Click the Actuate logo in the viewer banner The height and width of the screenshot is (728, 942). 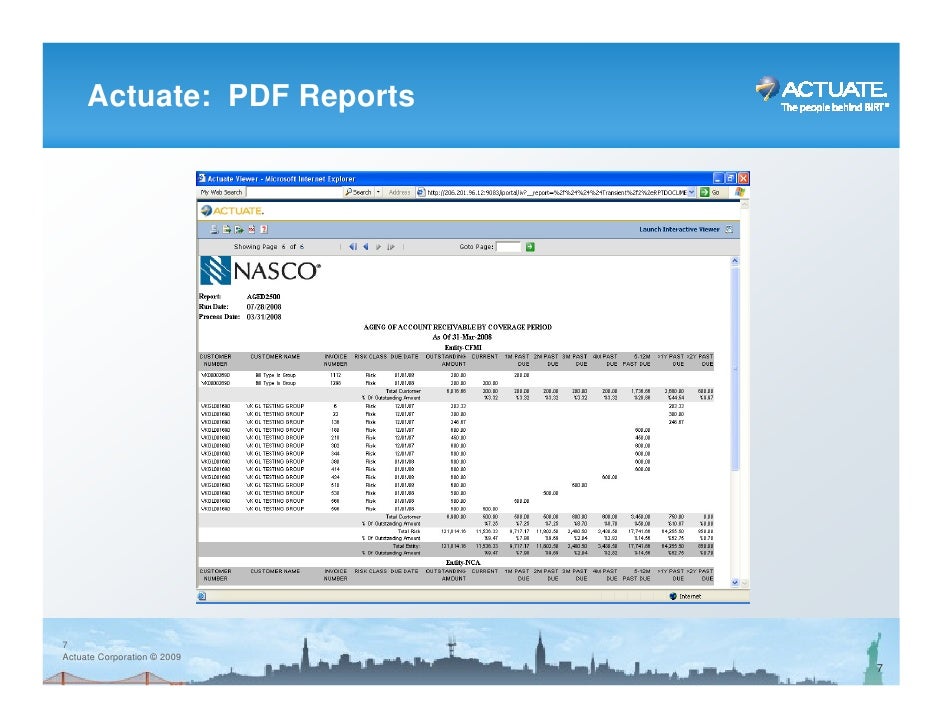pos(232,210)
